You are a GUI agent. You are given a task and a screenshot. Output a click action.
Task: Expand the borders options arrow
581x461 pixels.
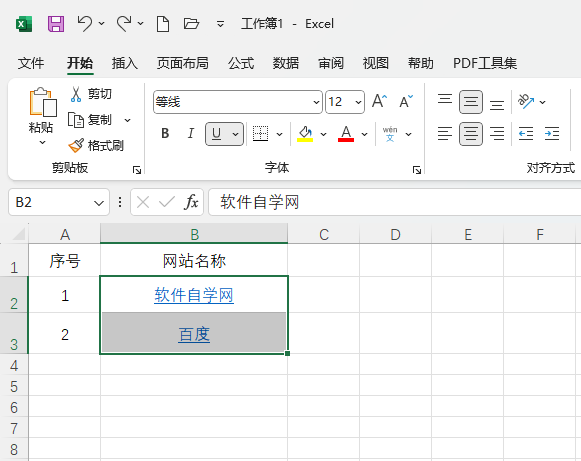(279, 134)
